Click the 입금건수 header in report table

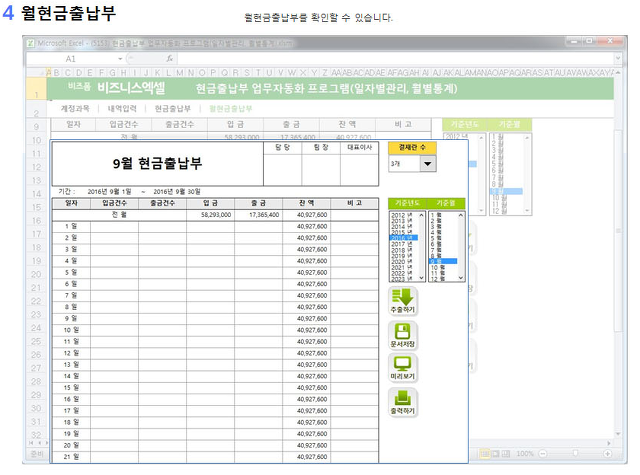point(114,203)
